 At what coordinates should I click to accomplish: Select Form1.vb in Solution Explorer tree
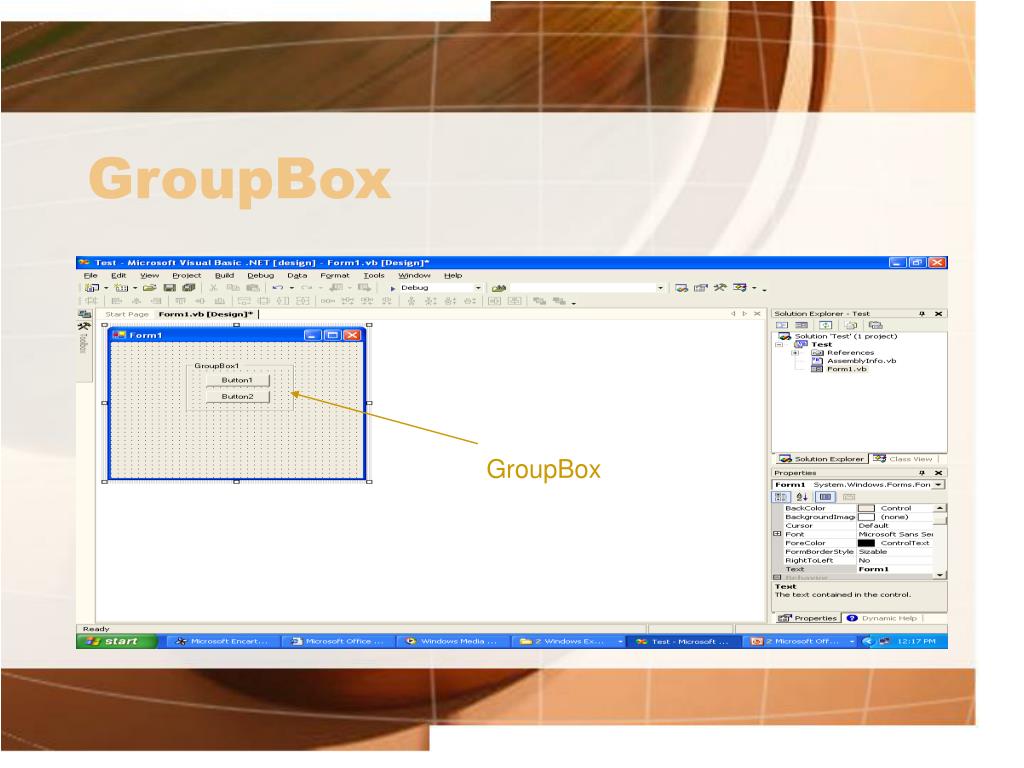click(x=846, y=369)
